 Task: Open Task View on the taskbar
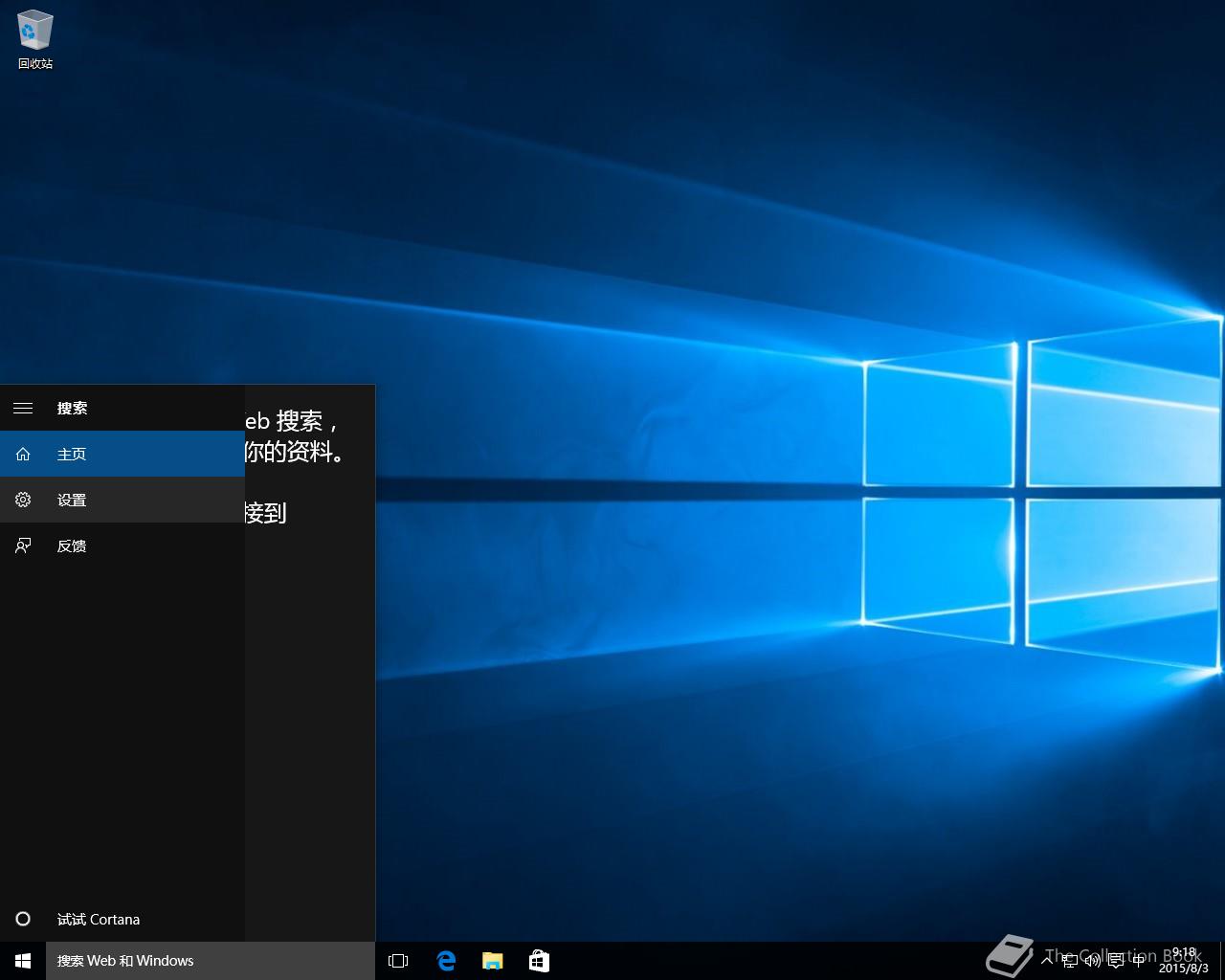pyautogui.click(x=398, y=961)
